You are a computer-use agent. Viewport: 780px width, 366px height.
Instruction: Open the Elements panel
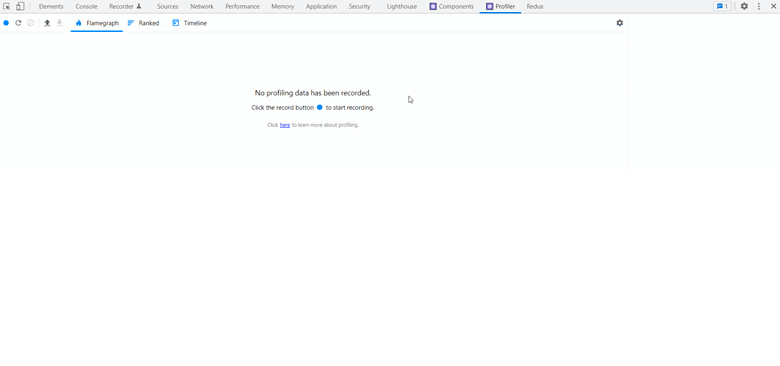[x=51, y=6]
